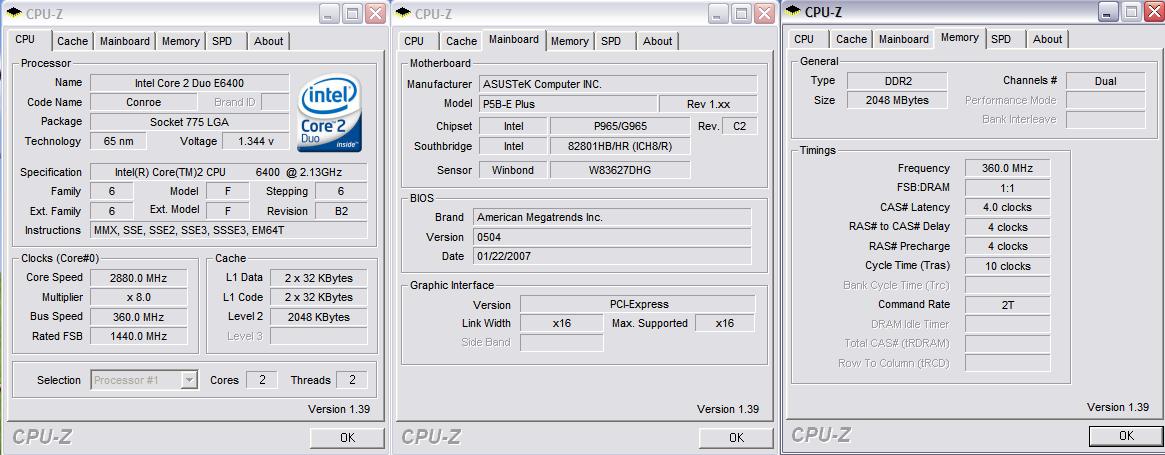This screenshot has height=455, width=1165.
Task: Click Level 2 cache value 2048 KBytes
Action: [x=319, y=317]
